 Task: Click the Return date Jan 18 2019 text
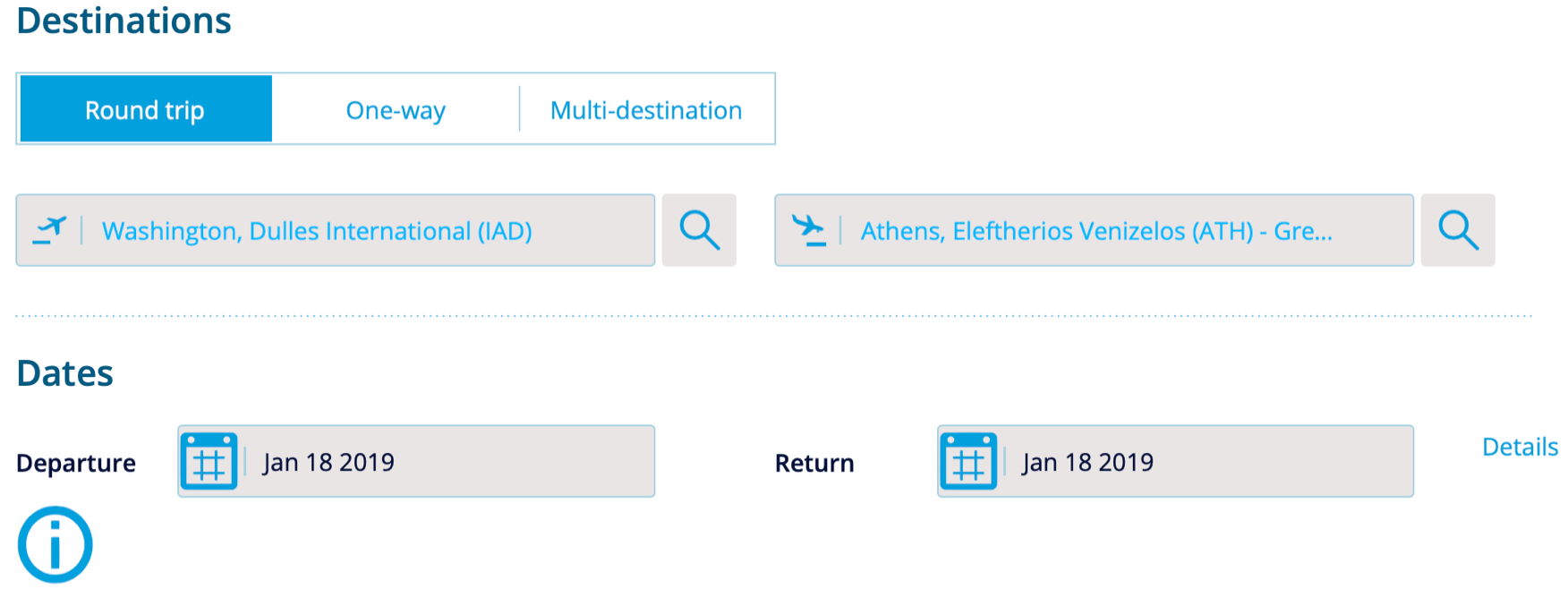pos(1087,462)
